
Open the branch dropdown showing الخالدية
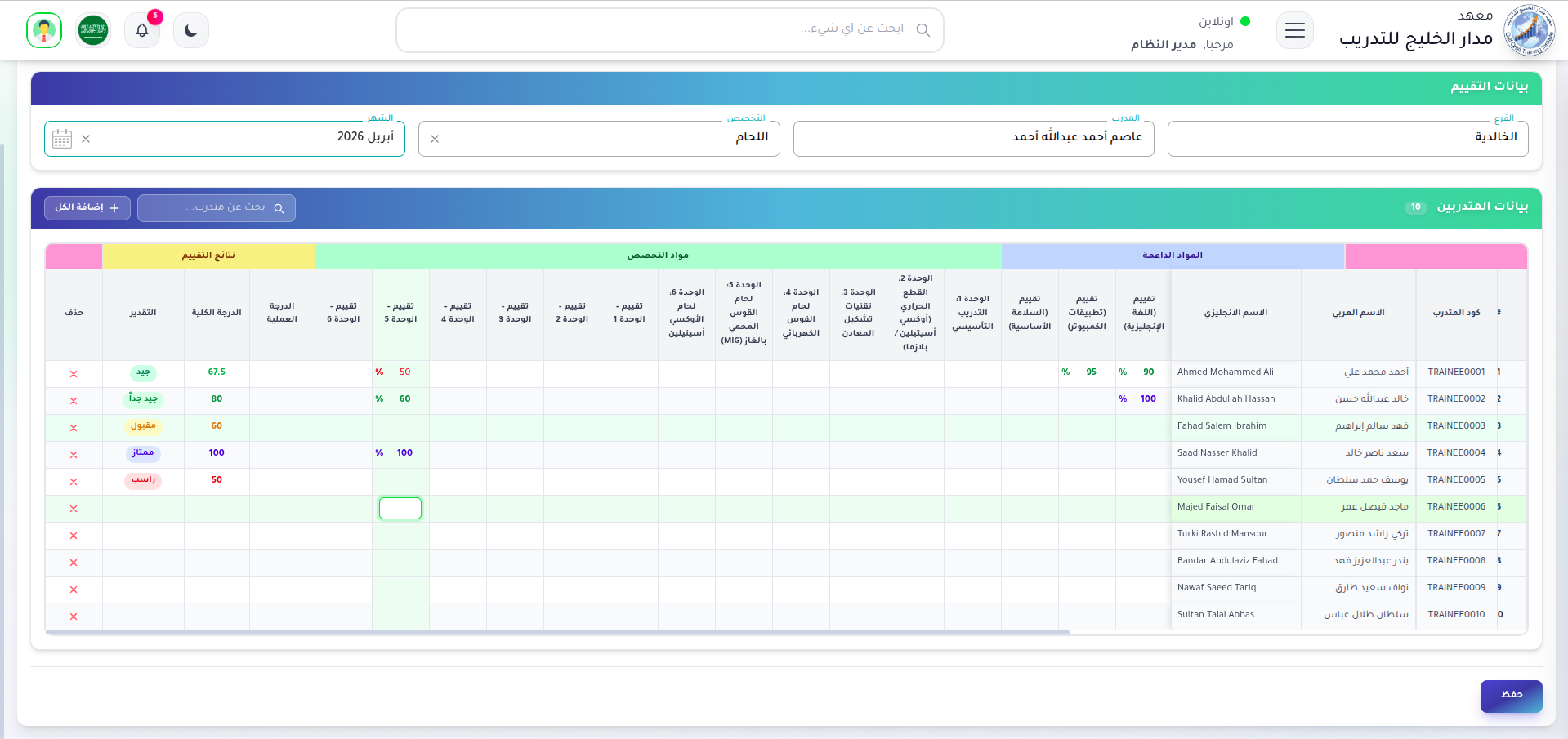click(x=1347, y=138)
